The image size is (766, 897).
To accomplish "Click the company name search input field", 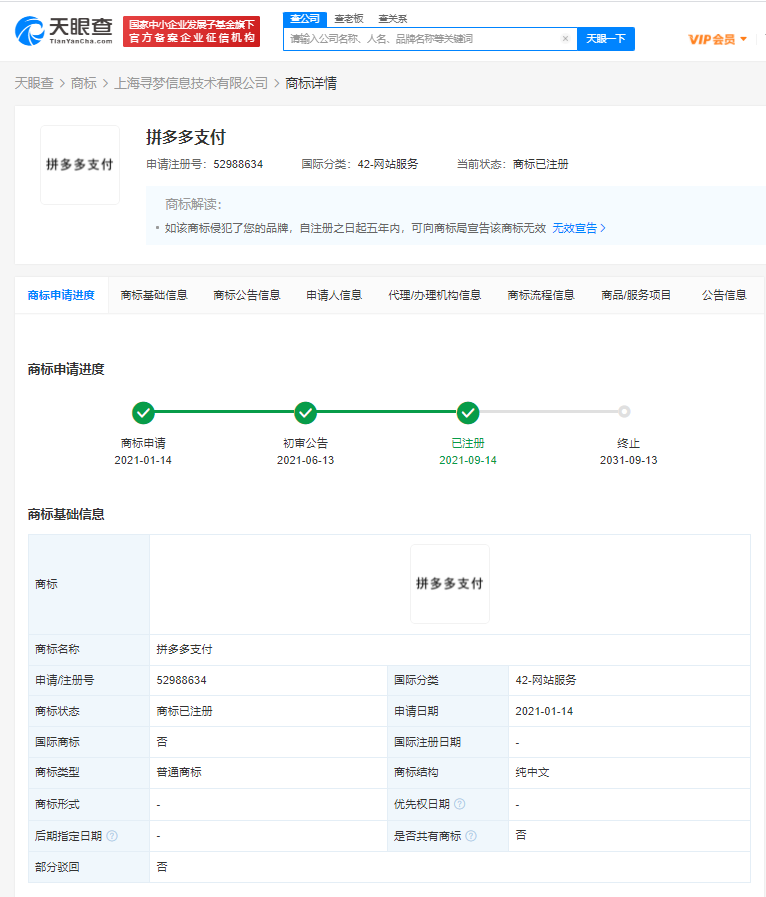I will pyautogui.click(x=420, y=39).
